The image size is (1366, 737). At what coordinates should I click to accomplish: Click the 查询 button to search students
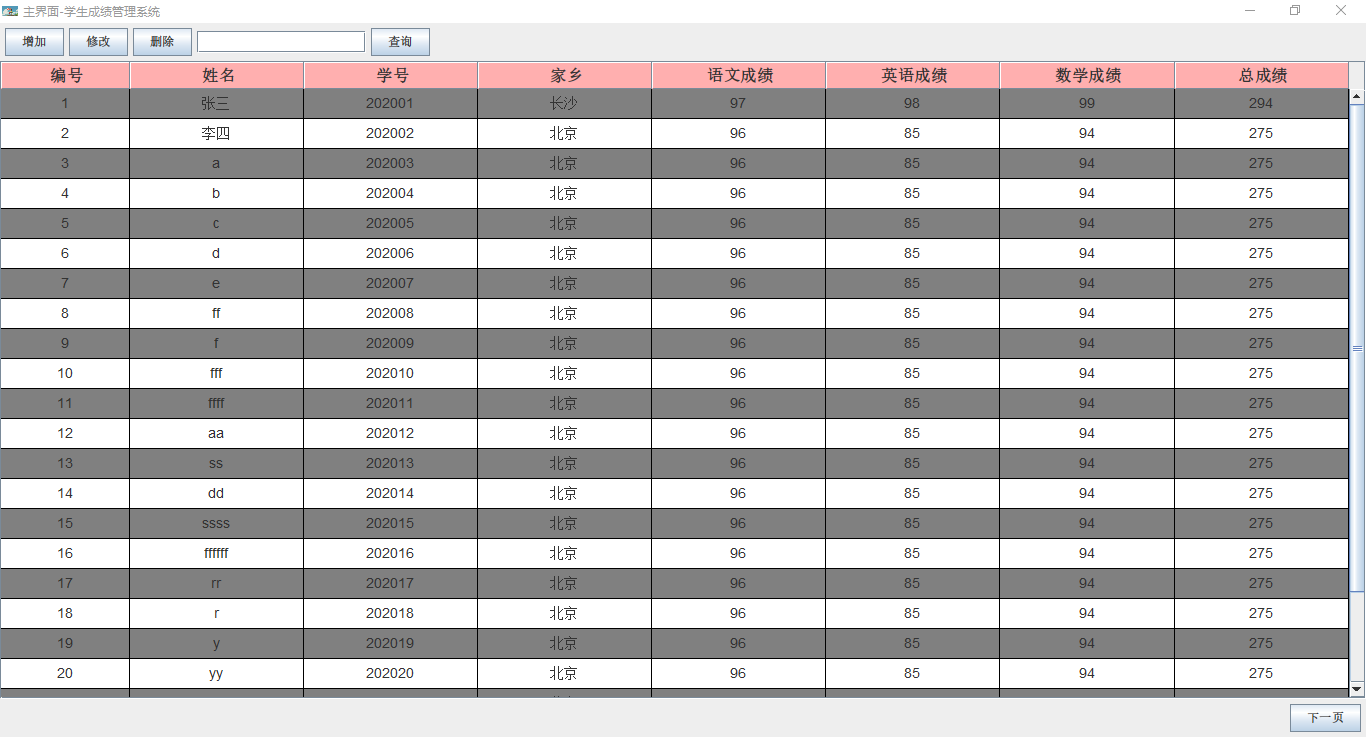tap(400, 41)
